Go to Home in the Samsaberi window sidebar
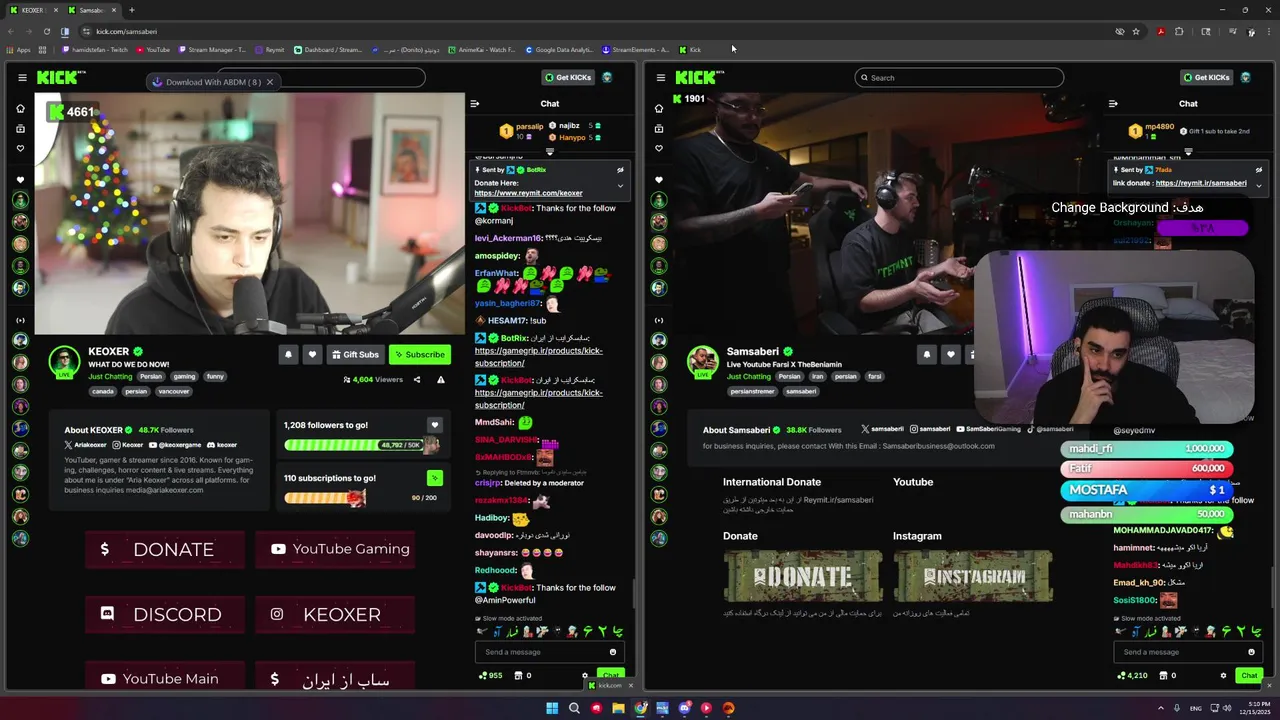The image size is (1280, 720). tap(658, 108)
